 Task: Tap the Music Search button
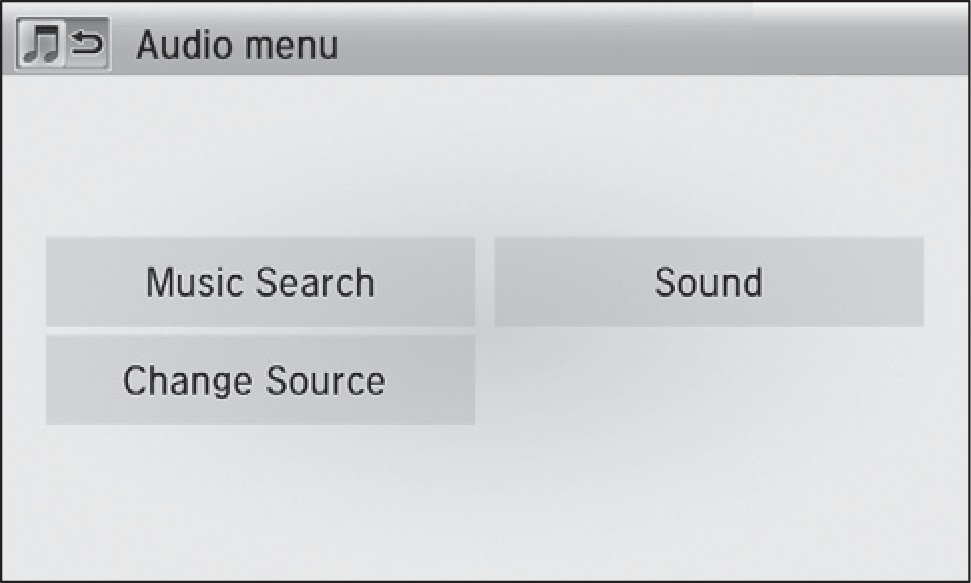click(260, 282)
